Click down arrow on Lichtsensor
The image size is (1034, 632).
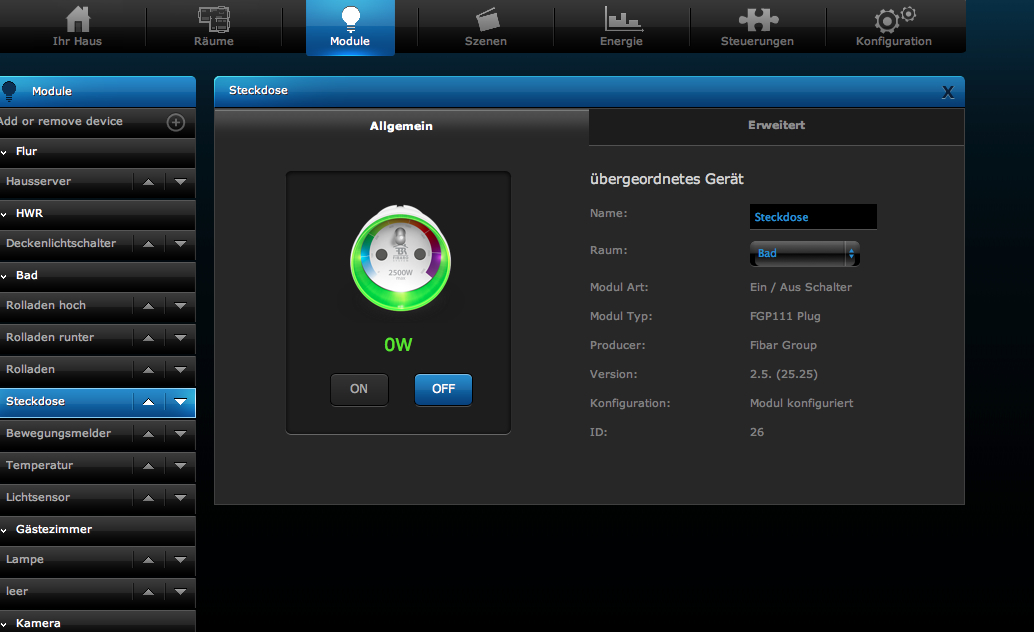180,497
